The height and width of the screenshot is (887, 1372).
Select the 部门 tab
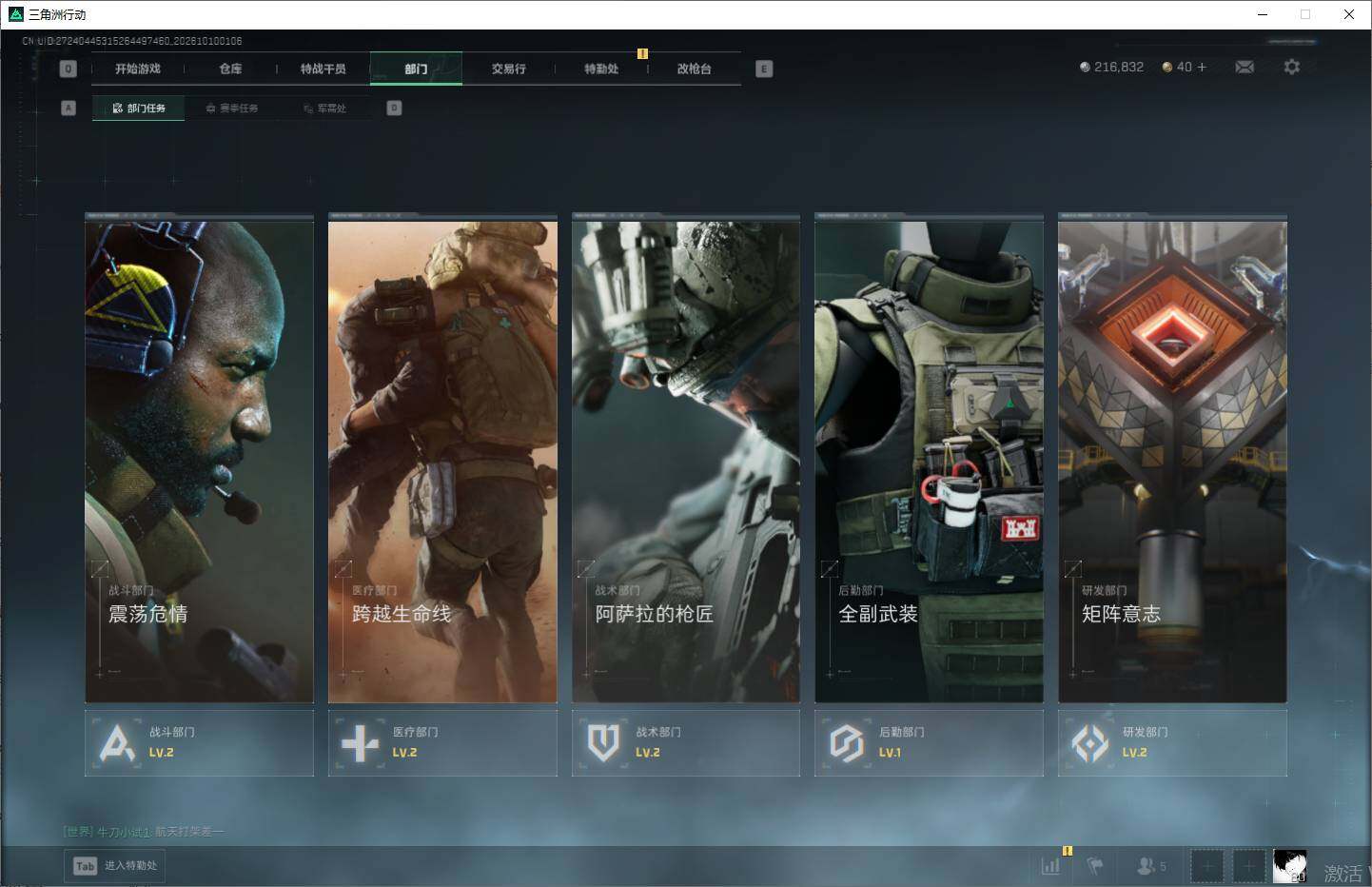pos(416,69)
